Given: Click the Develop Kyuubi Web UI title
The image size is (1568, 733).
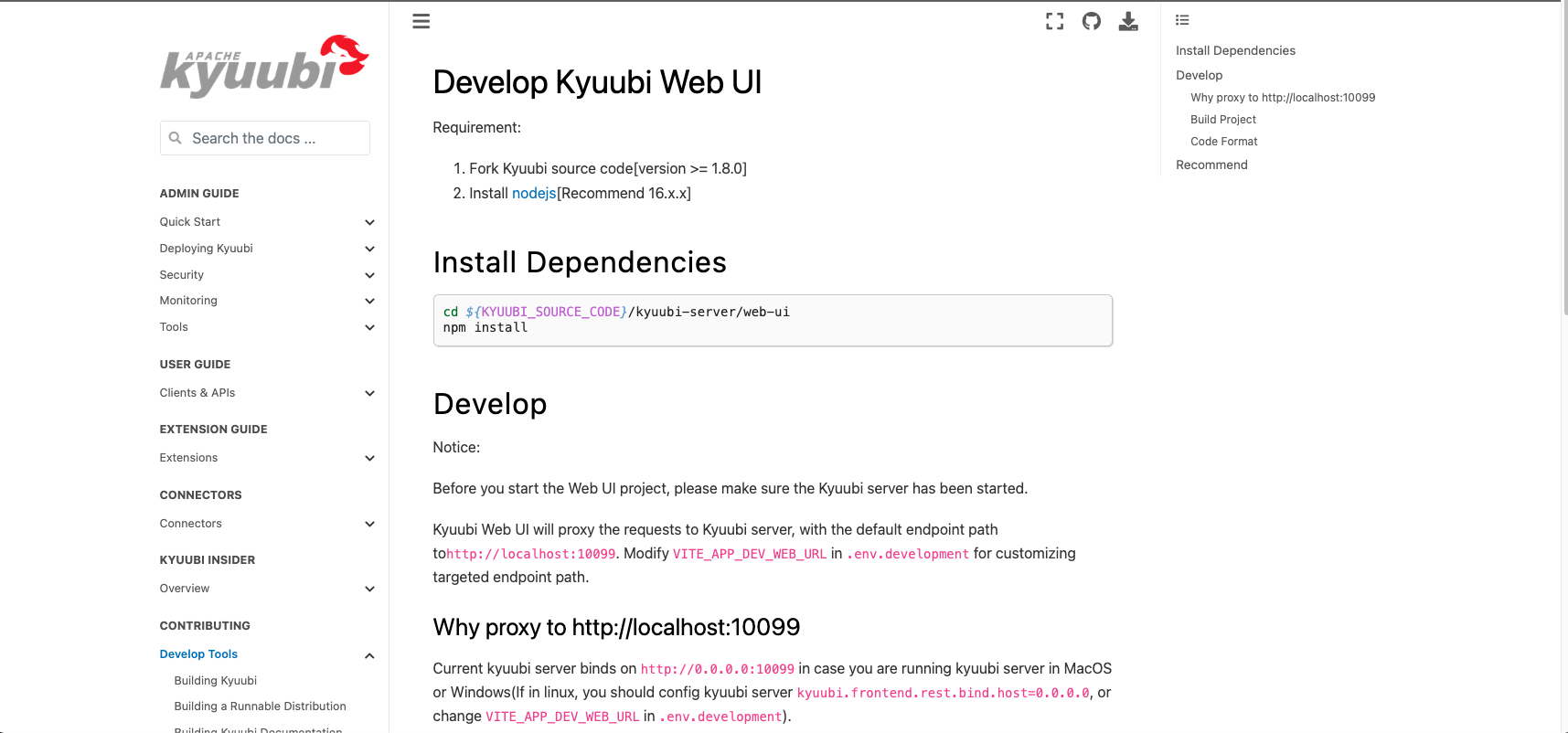Looking at the screenshot, I should click(597, 82).
